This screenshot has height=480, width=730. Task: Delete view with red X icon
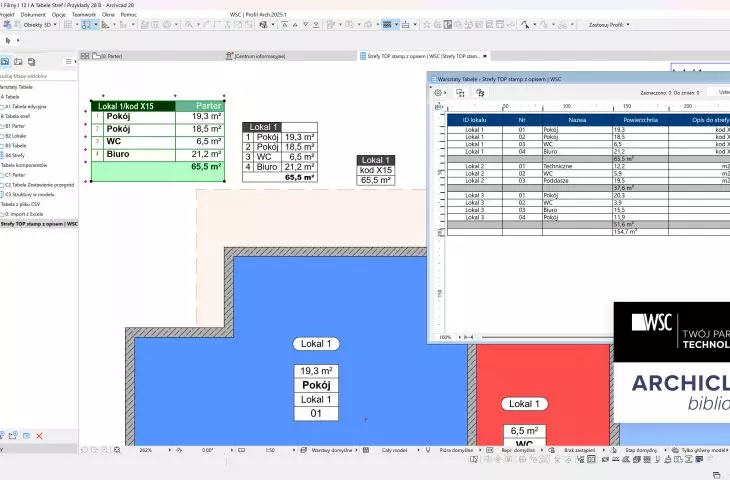point(40,436)
